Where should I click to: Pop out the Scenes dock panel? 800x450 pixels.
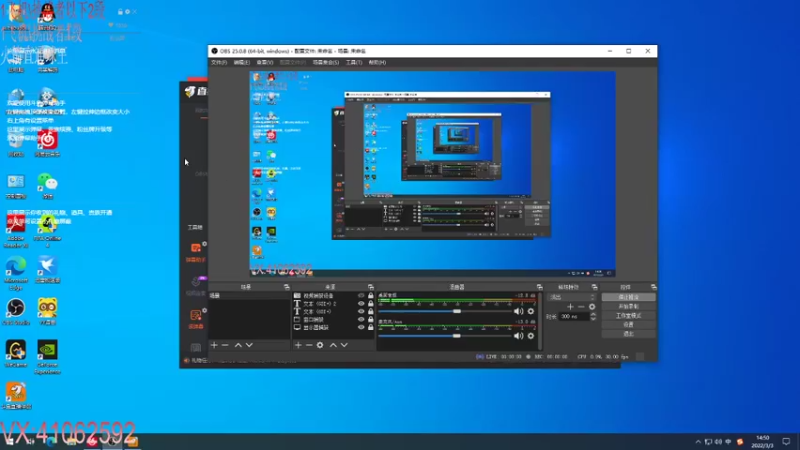pos(287,287)
